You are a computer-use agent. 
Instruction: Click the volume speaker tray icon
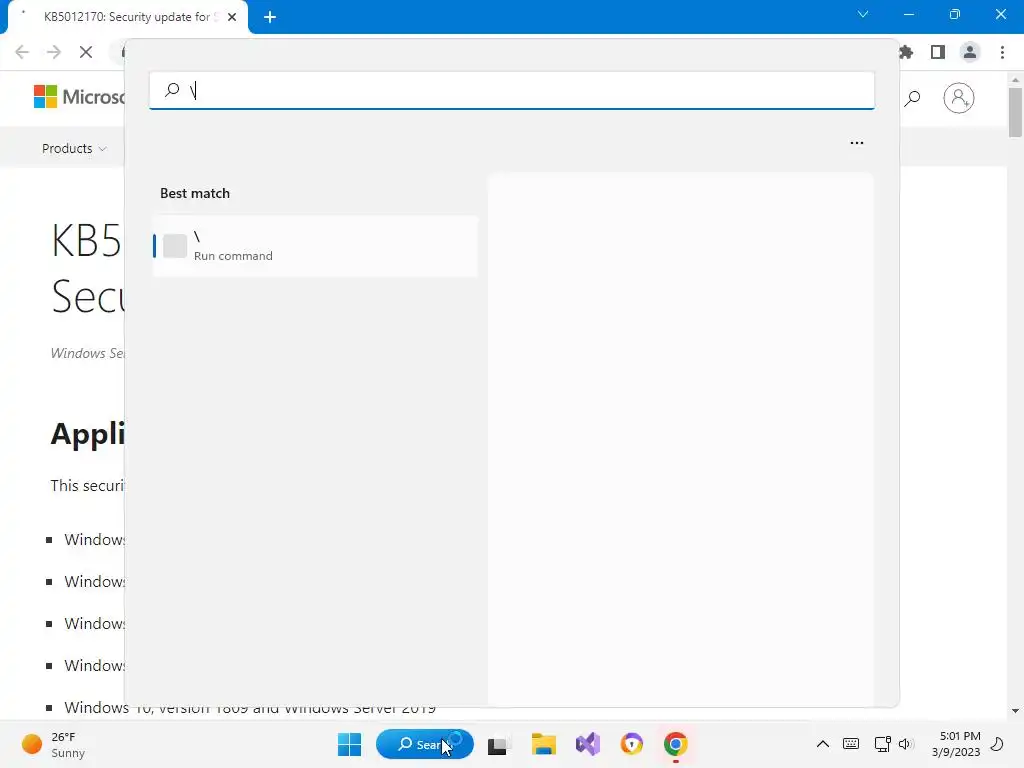click(905, 744)
